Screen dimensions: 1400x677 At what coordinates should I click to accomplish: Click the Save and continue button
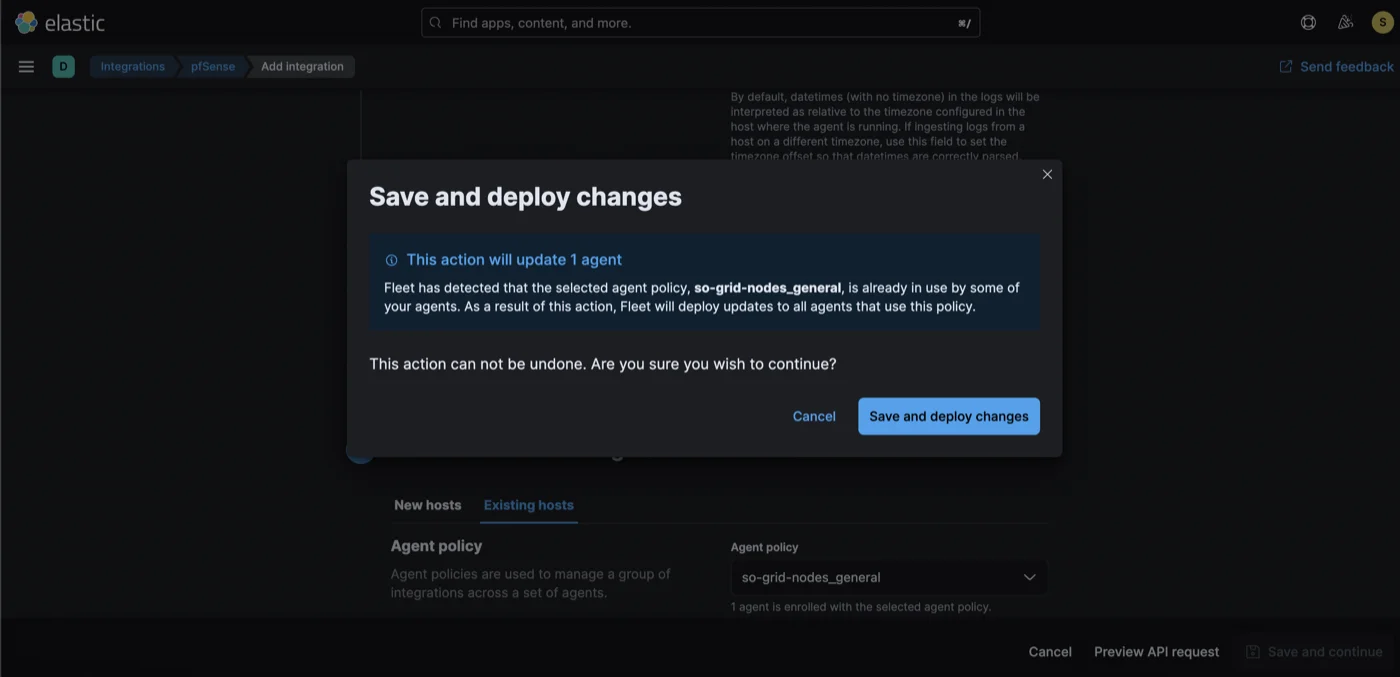[1313, 651]
